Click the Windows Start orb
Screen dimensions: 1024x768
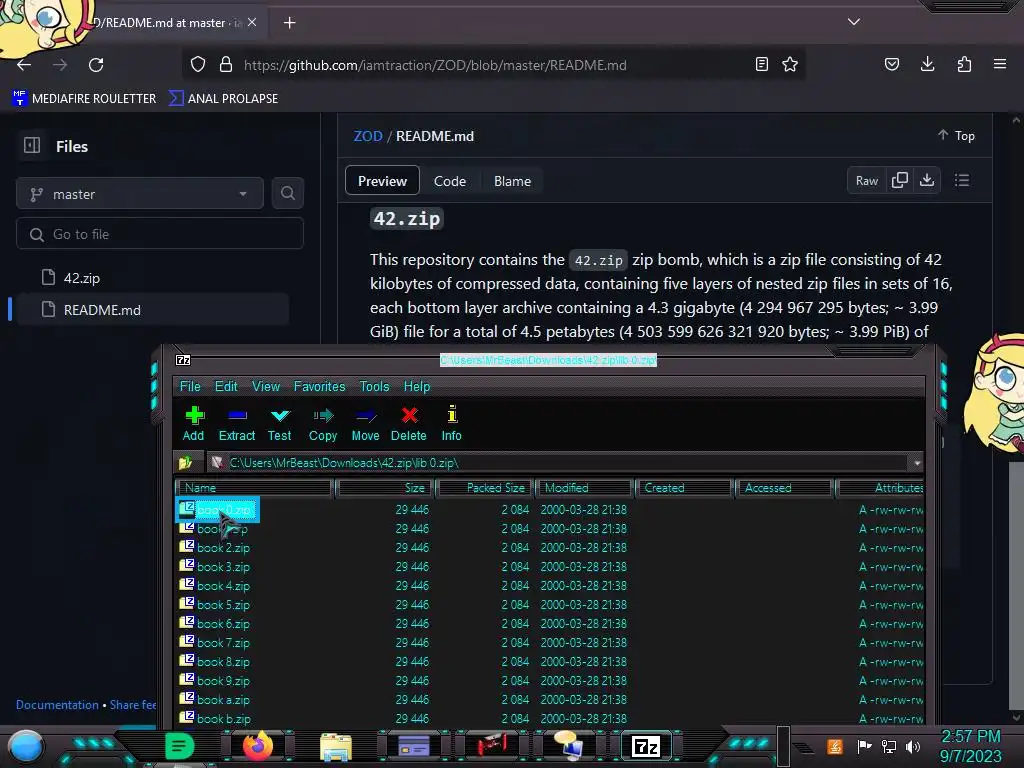[x=26, y=747]
